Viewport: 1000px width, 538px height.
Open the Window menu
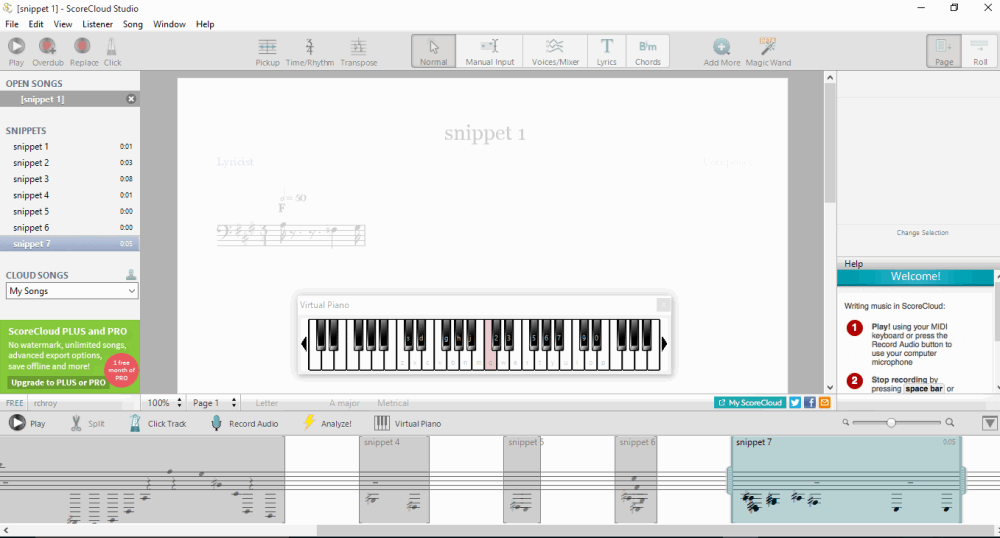[169, 24]
